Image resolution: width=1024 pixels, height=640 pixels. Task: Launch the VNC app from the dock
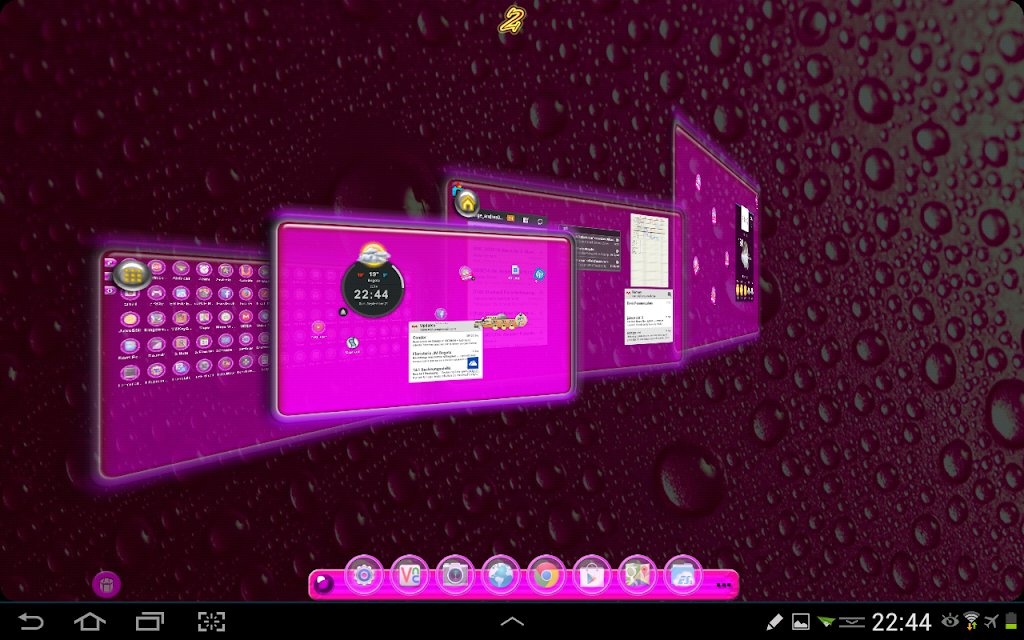click(409, 575)
